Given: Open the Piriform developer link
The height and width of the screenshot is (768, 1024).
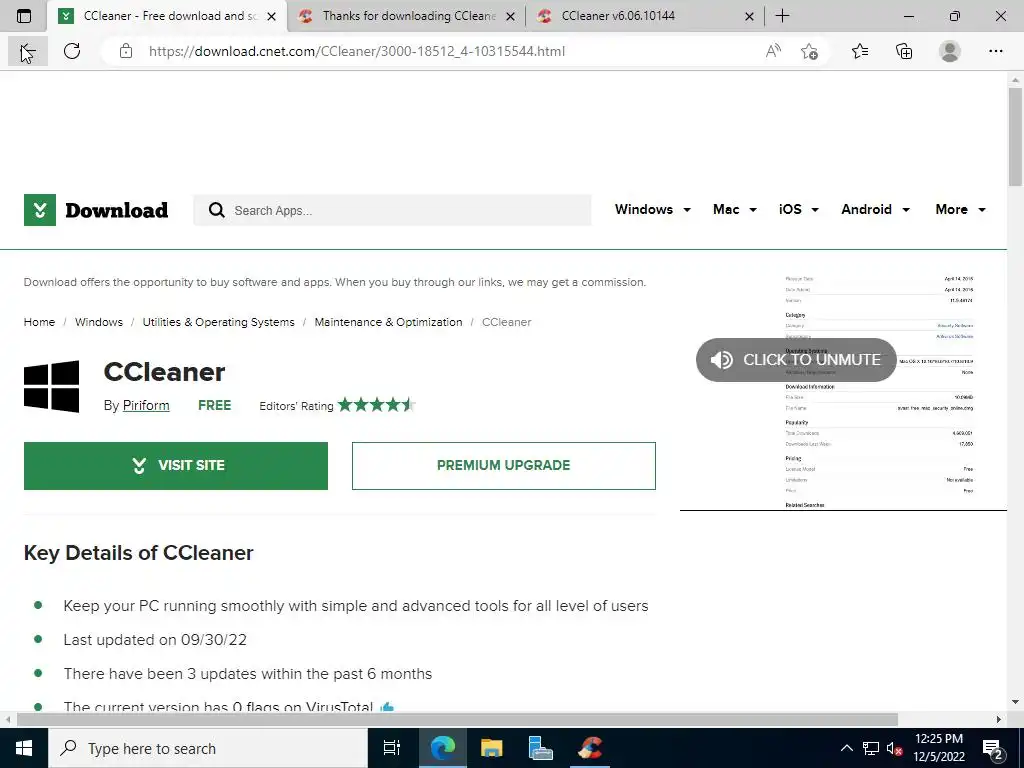Looking at the screenshot, I should (146, 406).
